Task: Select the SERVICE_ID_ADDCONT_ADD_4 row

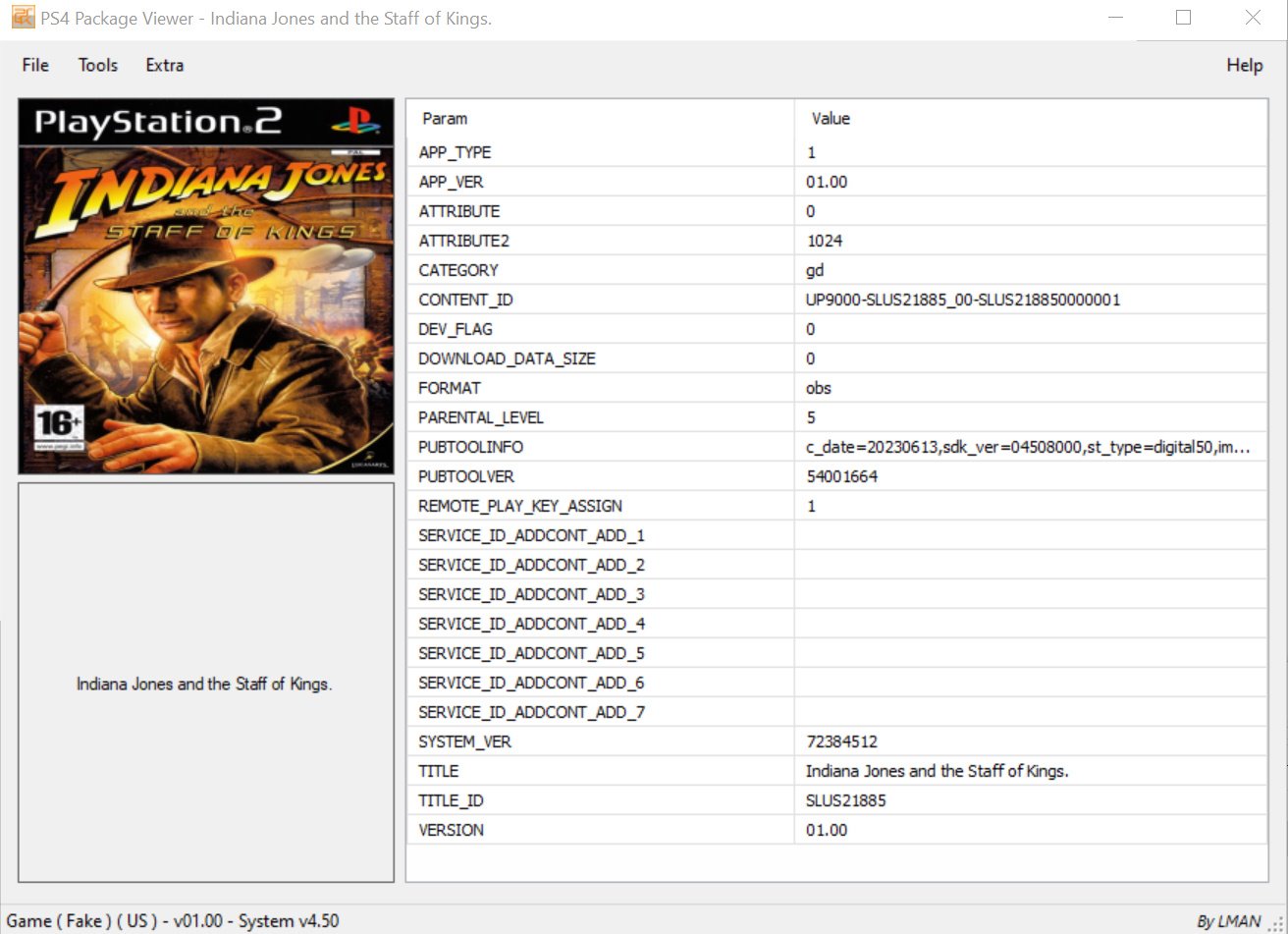Action: [x=836, y=624]
